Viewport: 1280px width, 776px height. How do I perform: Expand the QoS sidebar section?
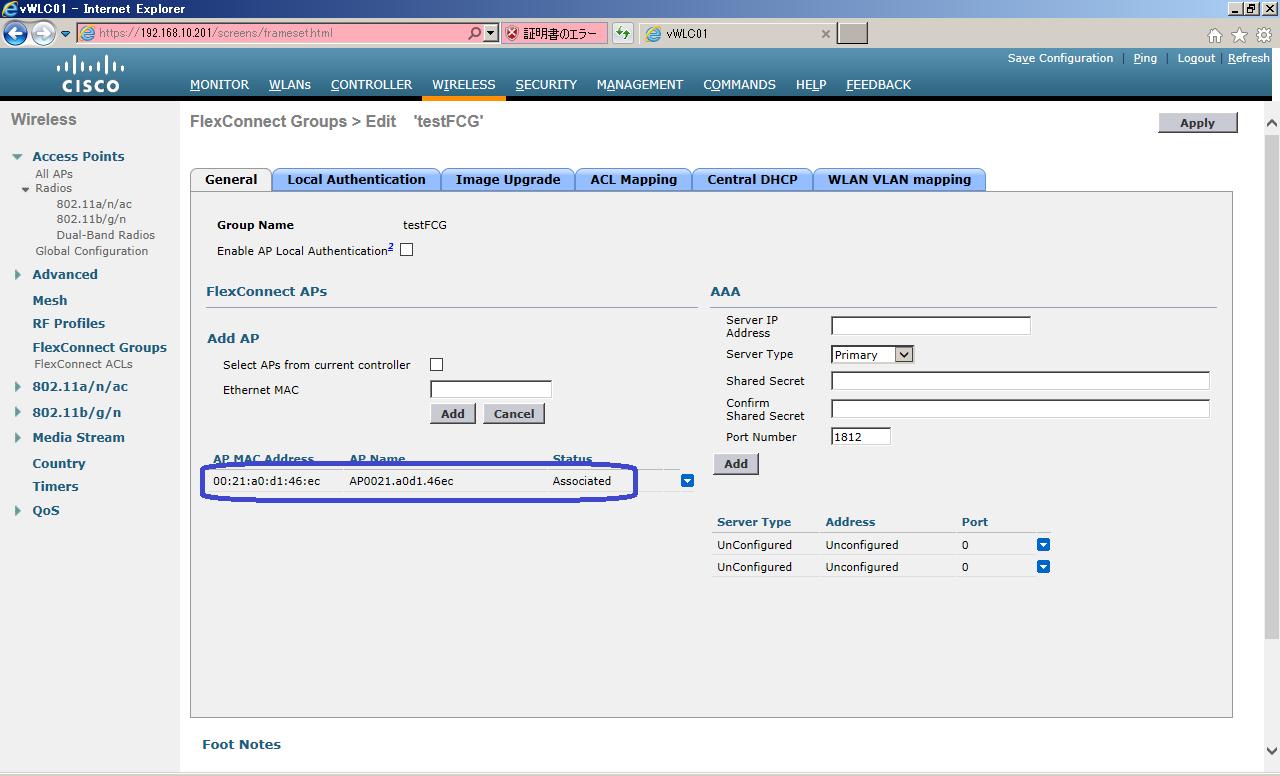coord(17,511)
